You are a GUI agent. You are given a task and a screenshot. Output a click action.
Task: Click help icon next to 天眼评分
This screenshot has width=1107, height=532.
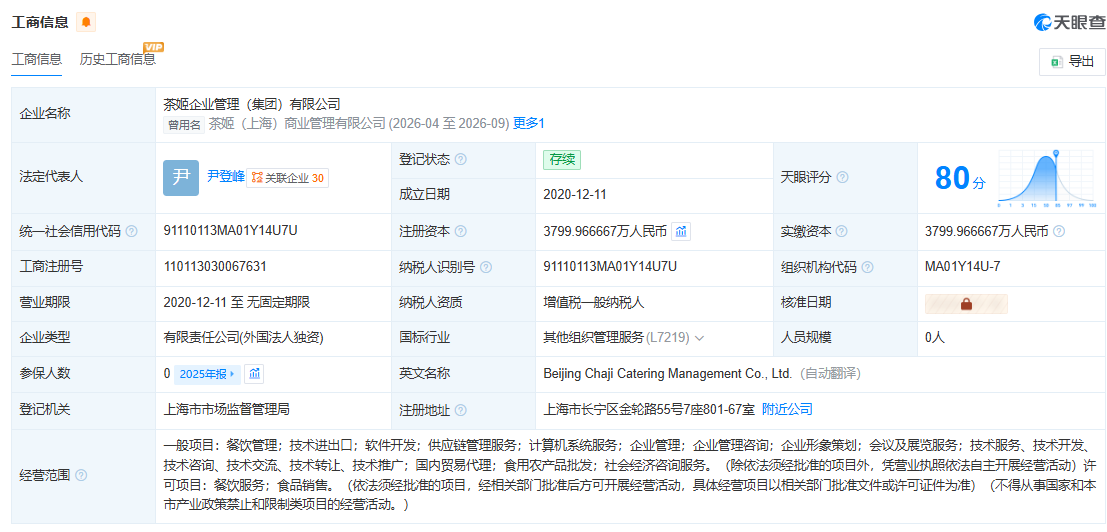[842, 178]
